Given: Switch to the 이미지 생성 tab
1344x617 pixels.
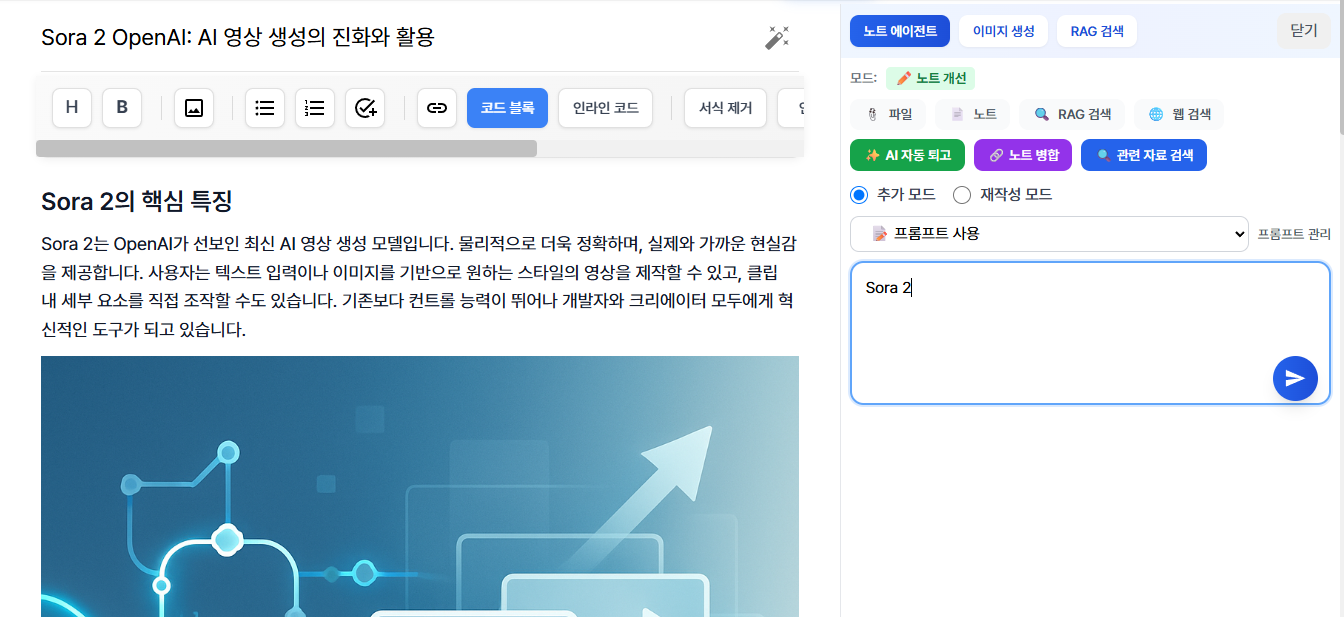Looking at the screenshot, I should [1003, 31].
